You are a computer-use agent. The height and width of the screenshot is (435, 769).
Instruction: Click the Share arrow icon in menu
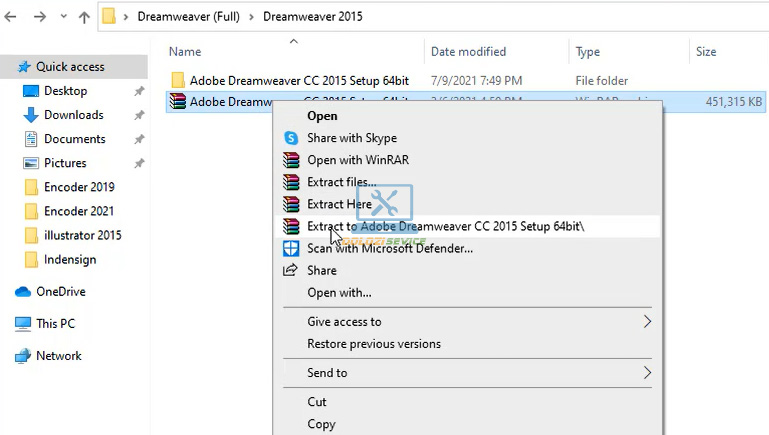click(x=291, y=270)
